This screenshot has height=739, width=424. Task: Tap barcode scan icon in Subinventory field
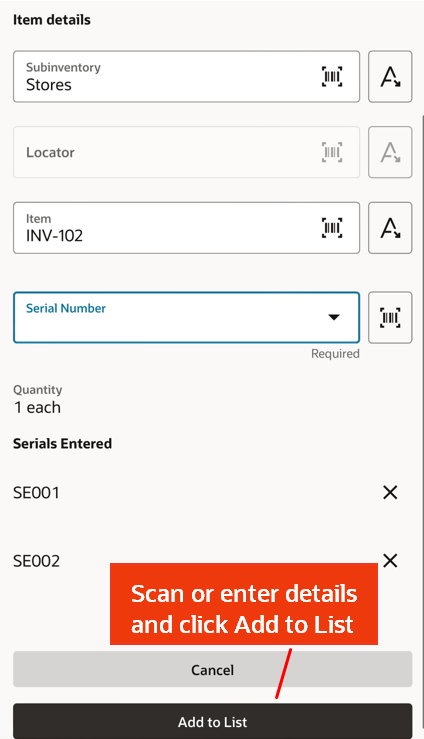pos(332,76)
